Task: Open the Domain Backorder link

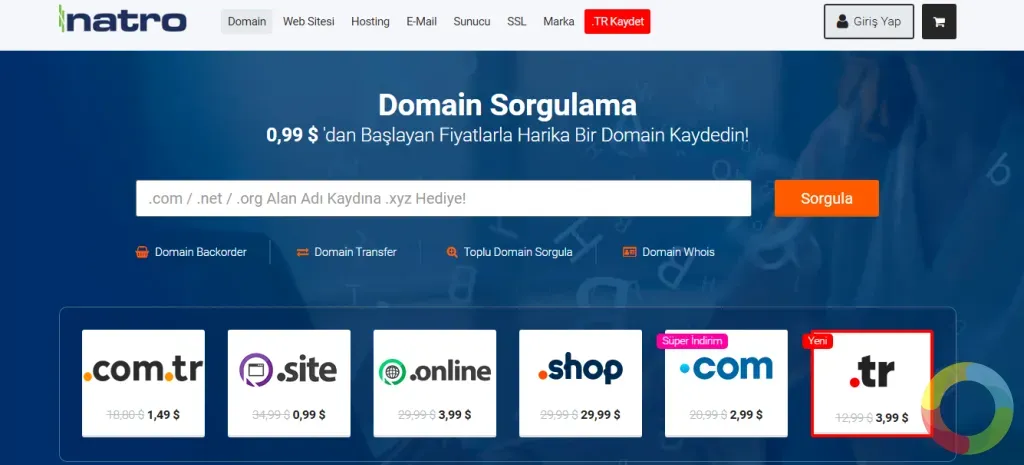Action: [191, 252]
